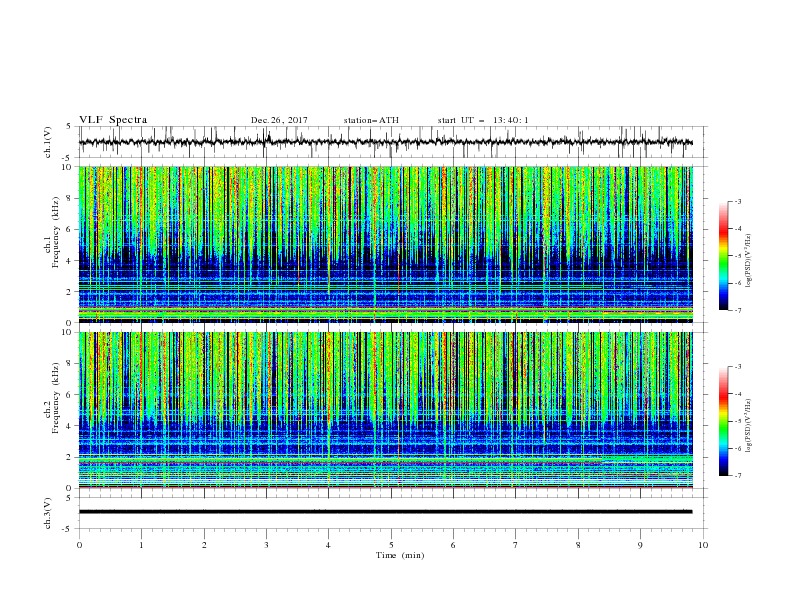The image size is (792, 612).
Task: Click time axis tick label "2"
Action: coord(204,545)
